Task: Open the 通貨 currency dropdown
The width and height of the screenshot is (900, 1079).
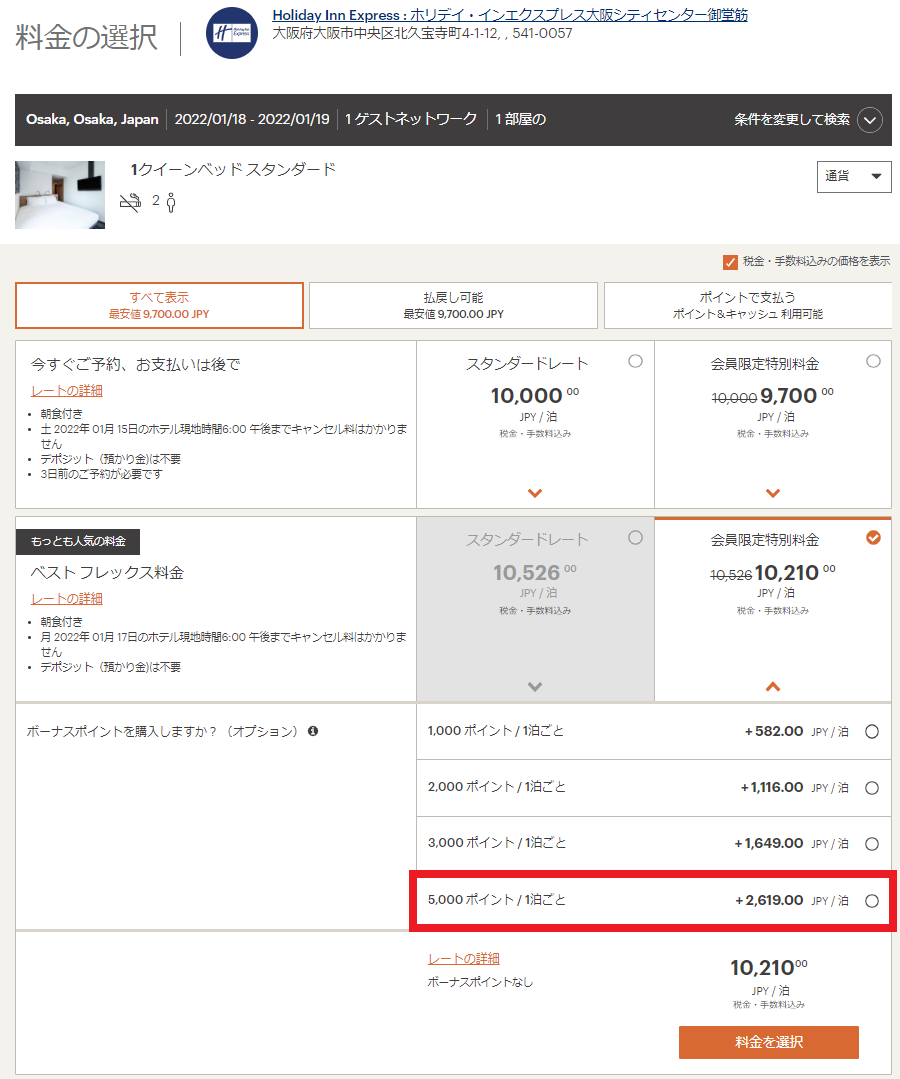Action: 854,176
